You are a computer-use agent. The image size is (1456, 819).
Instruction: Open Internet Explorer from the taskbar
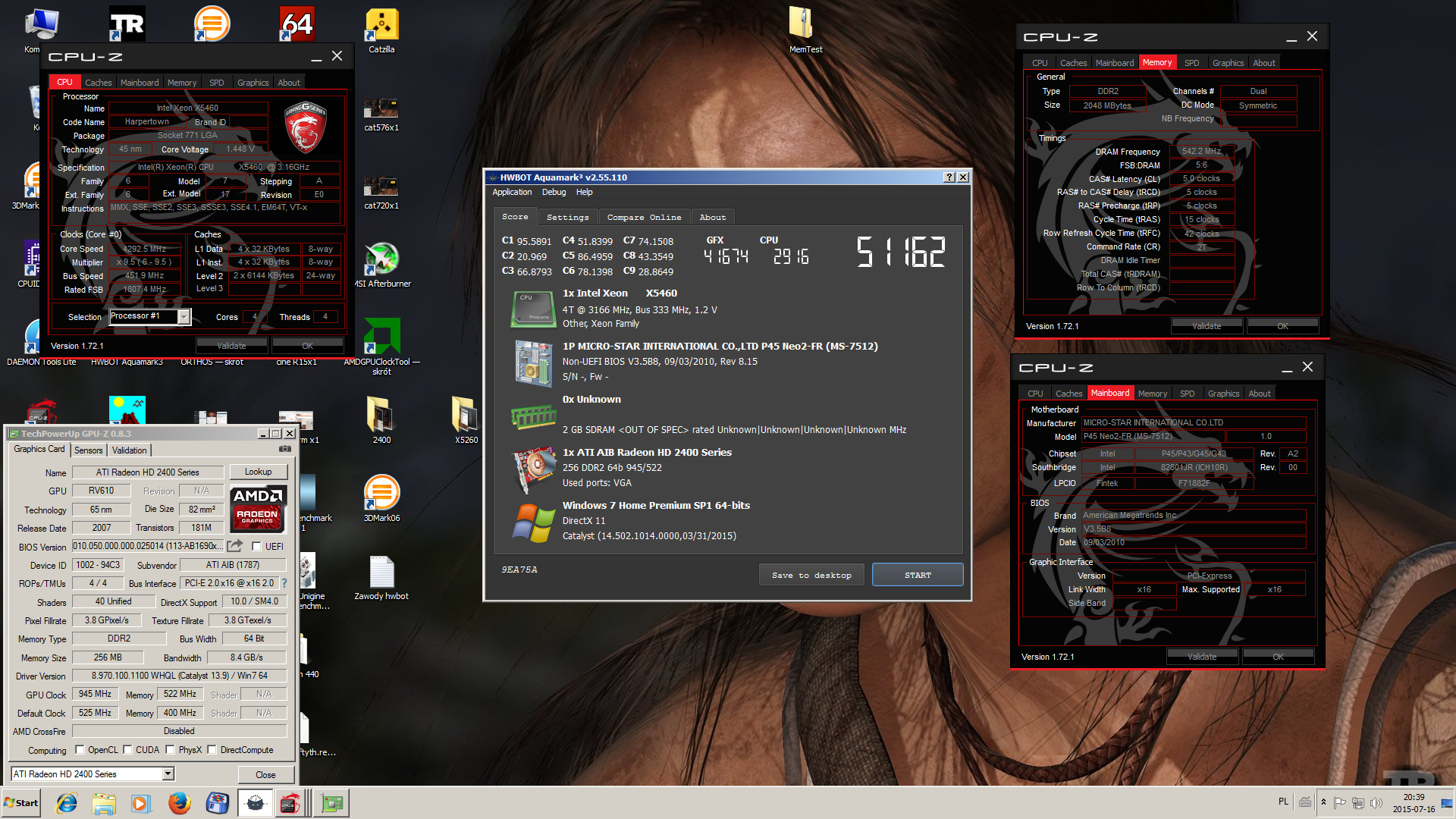tap(67, 803)
